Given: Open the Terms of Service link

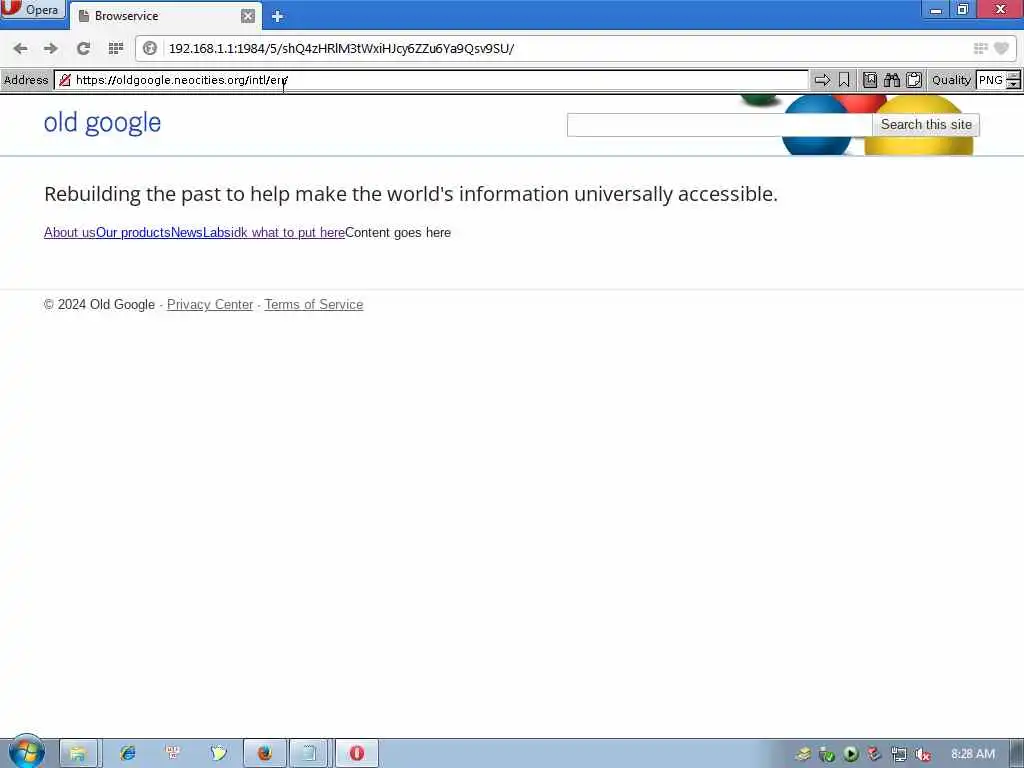Looking at the screenshot, I should click(313, 304).
